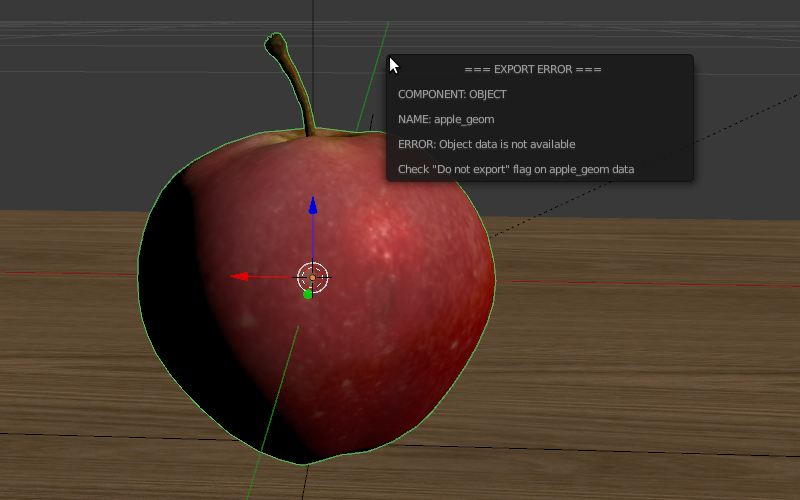This screenshot has width=800, height=500.
Task: Click "ERROR: Object data is not available"
Action: coord(487,144)
